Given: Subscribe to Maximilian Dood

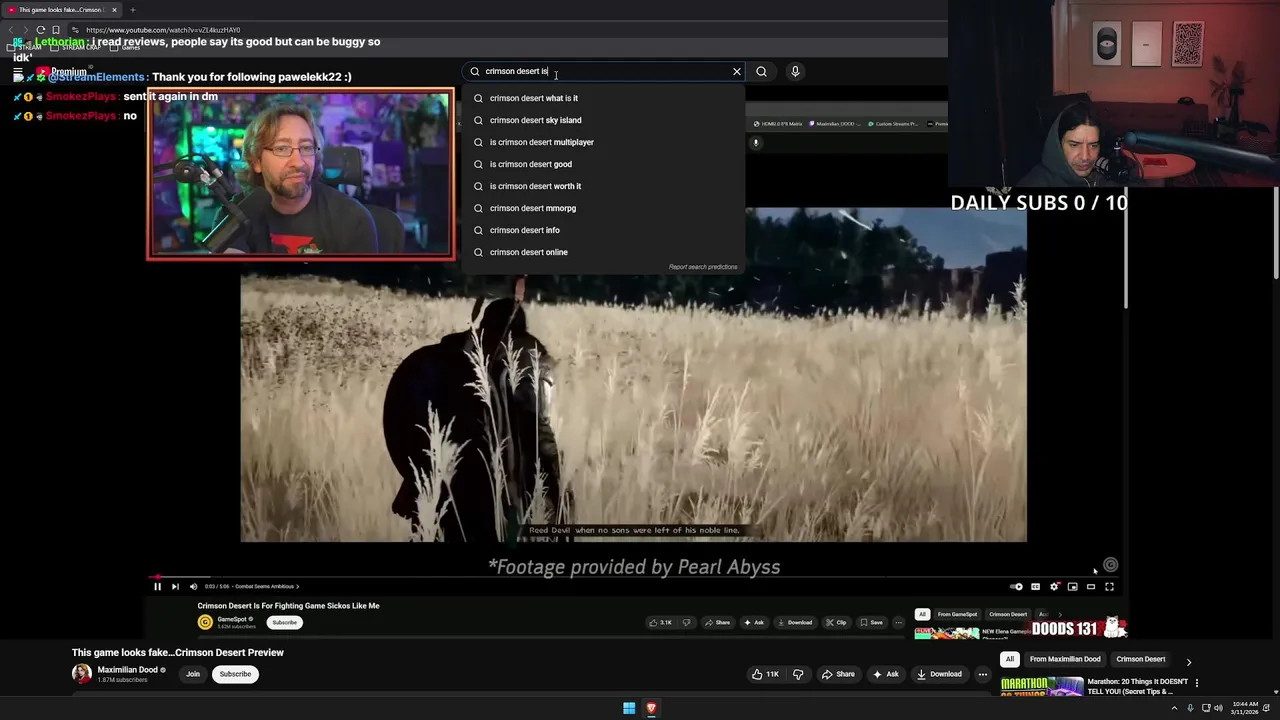Looking at the screenshot, I should click(235, 674).
